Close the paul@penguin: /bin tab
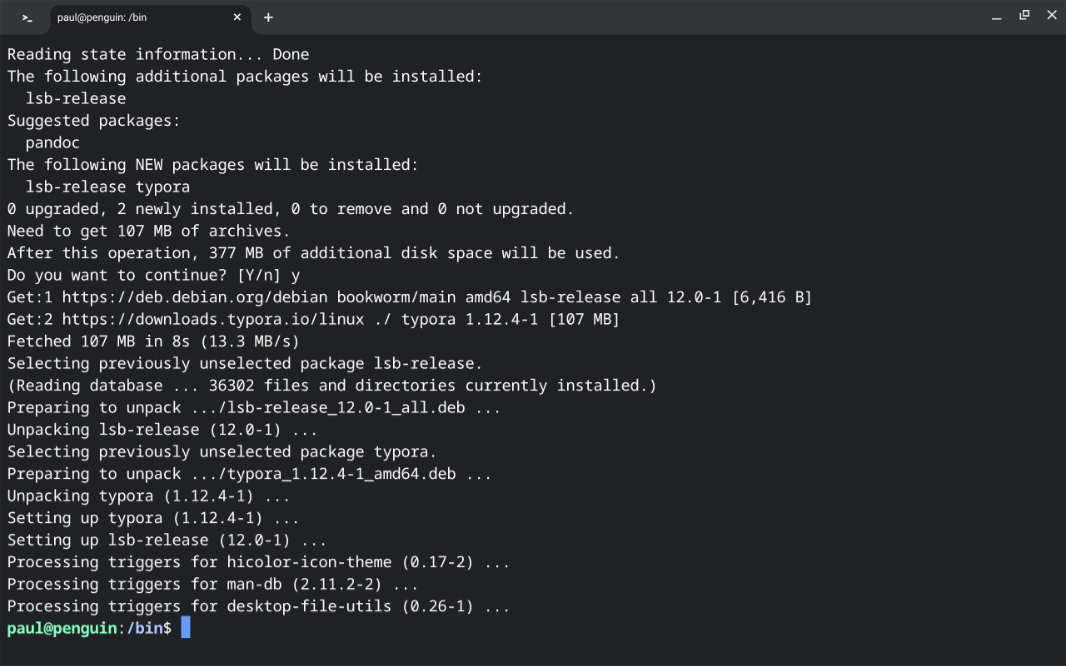Screen dimensions: 1066x666 [238, 17]
